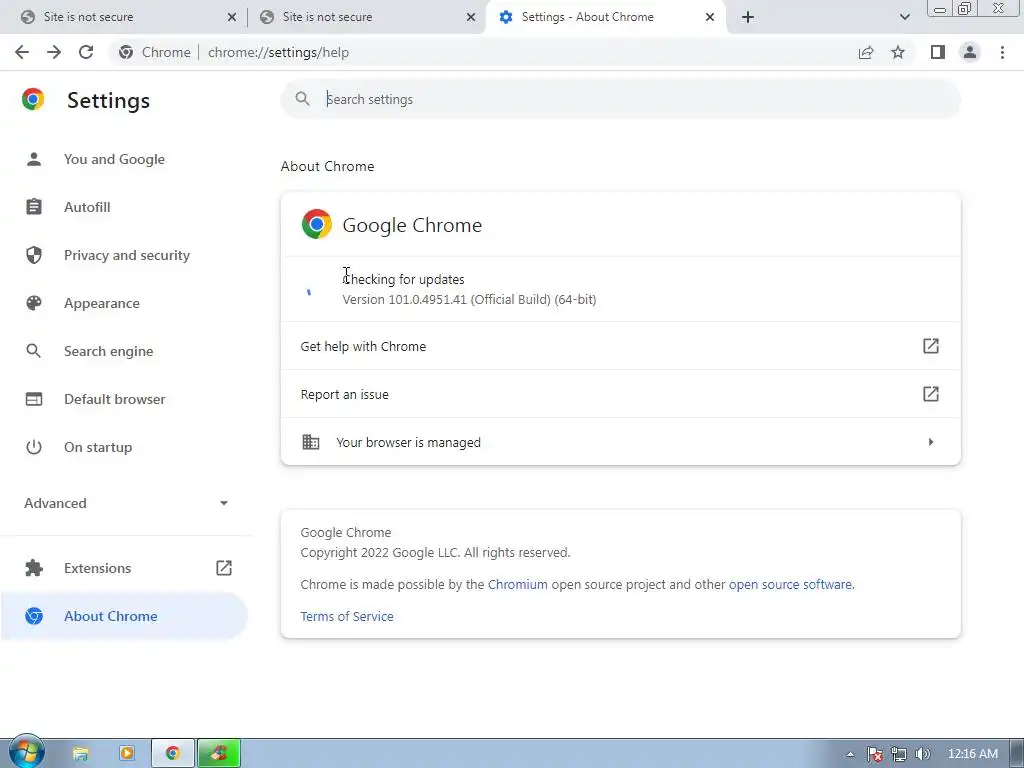Open the profile avatar menu
The height and width of the screenshot is (768, 1024).
[x=970, y=52]
